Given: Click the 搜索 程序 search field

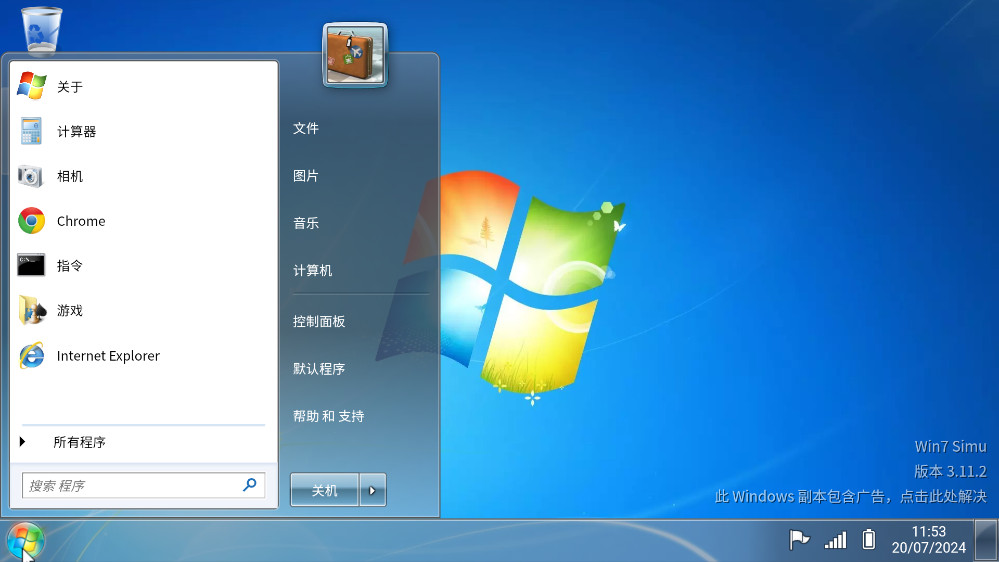Looking at the screenshot, I should pos(132,485).
